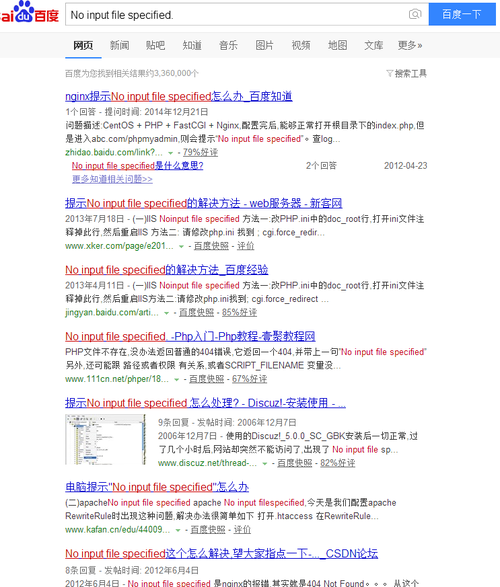Switch to the 图片 images tab

(x=265, y=45)
